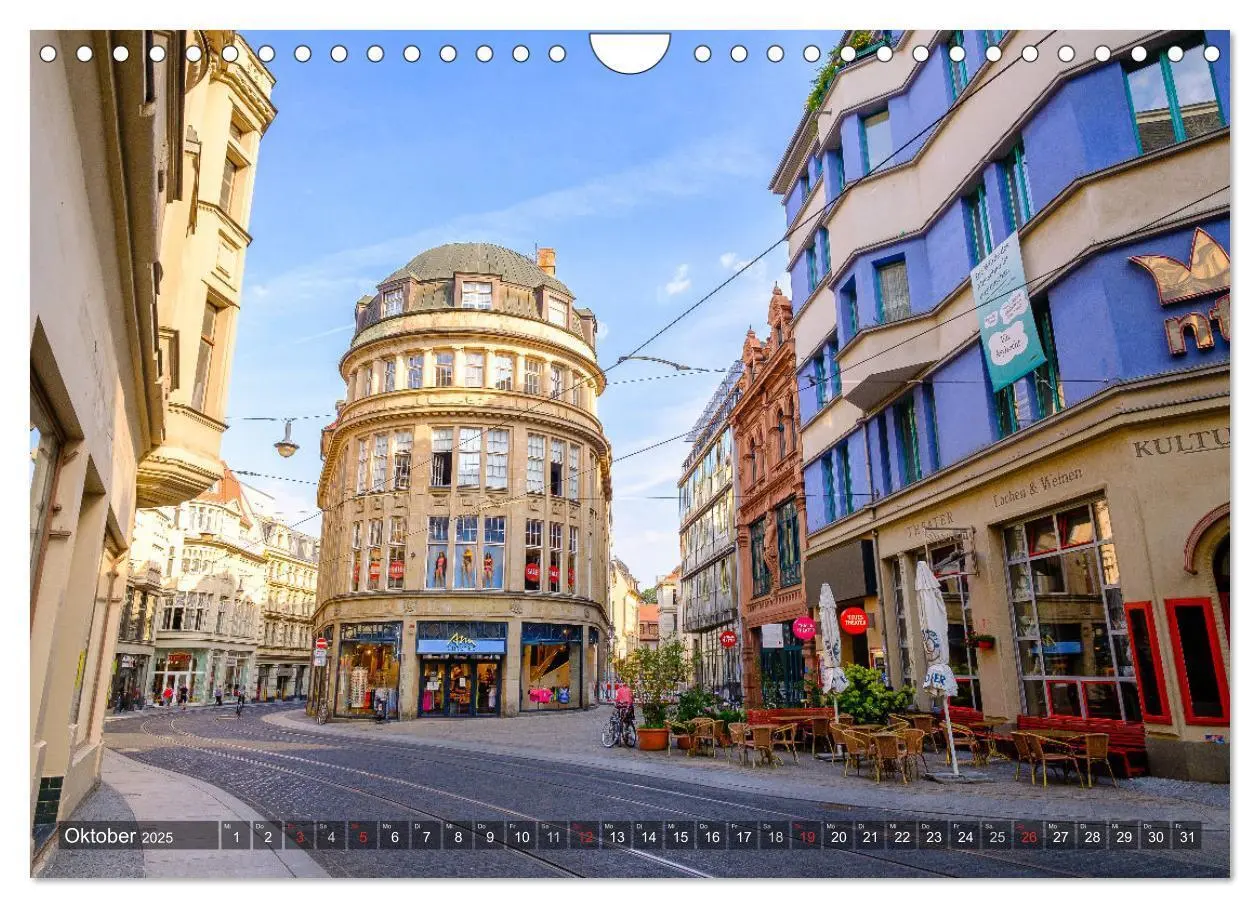
Task: Select day 7 in the calendar strip
Action: [426, 836]
